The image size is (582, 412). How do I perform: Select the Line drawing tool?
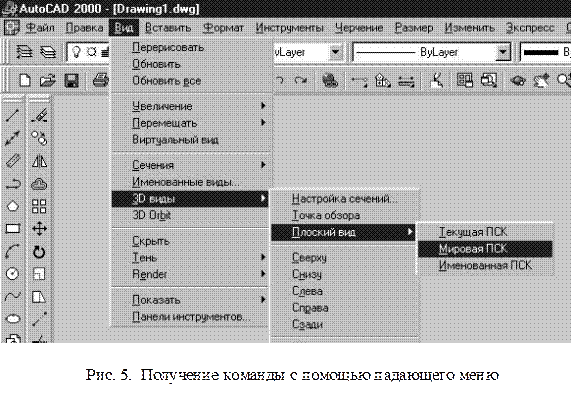pyautogui.click(x=13, y=115)
